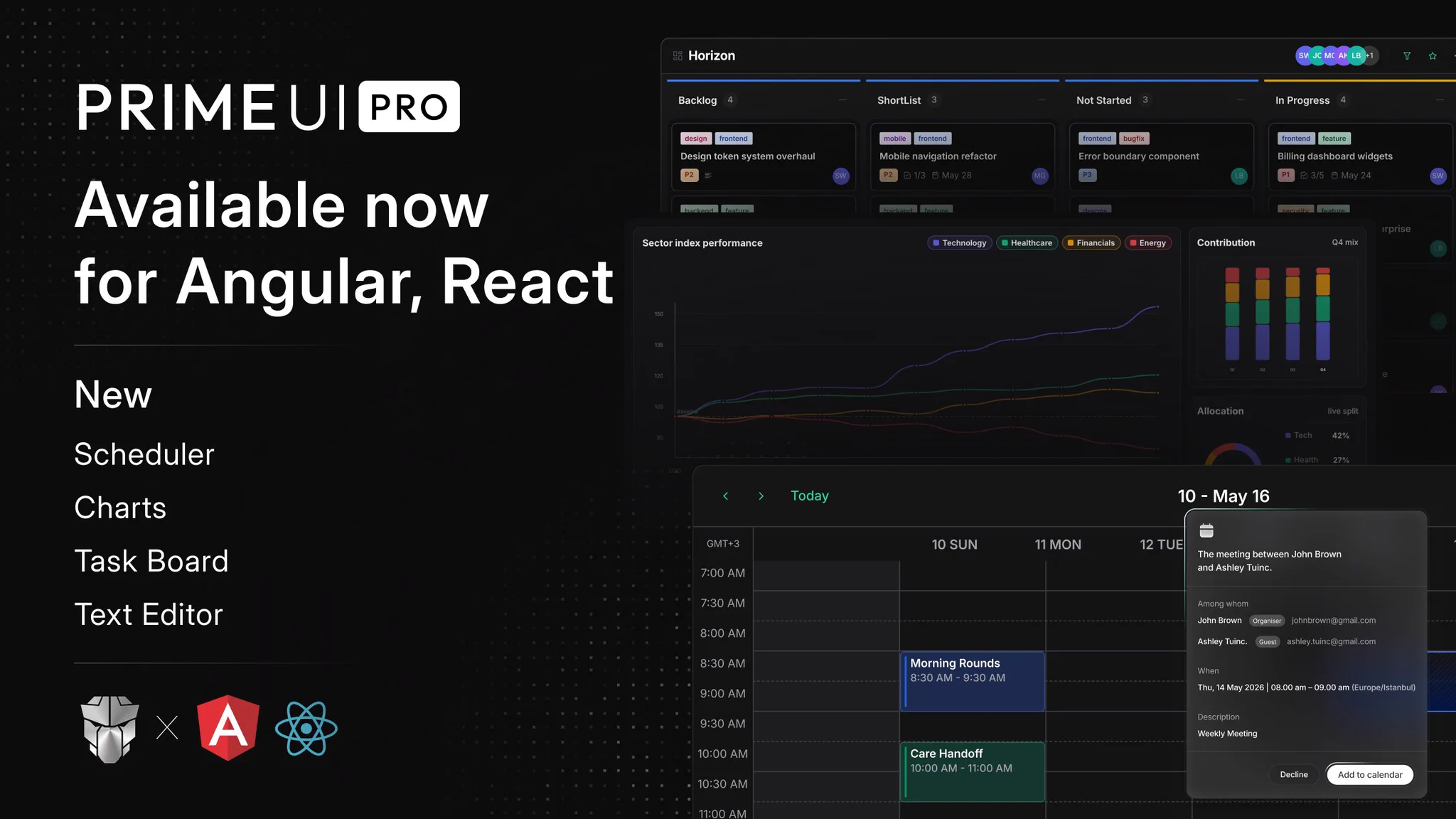The image size is (1456, 819).
Task: Decline the meeting invitation
Action: click(x=1294, y=775)
